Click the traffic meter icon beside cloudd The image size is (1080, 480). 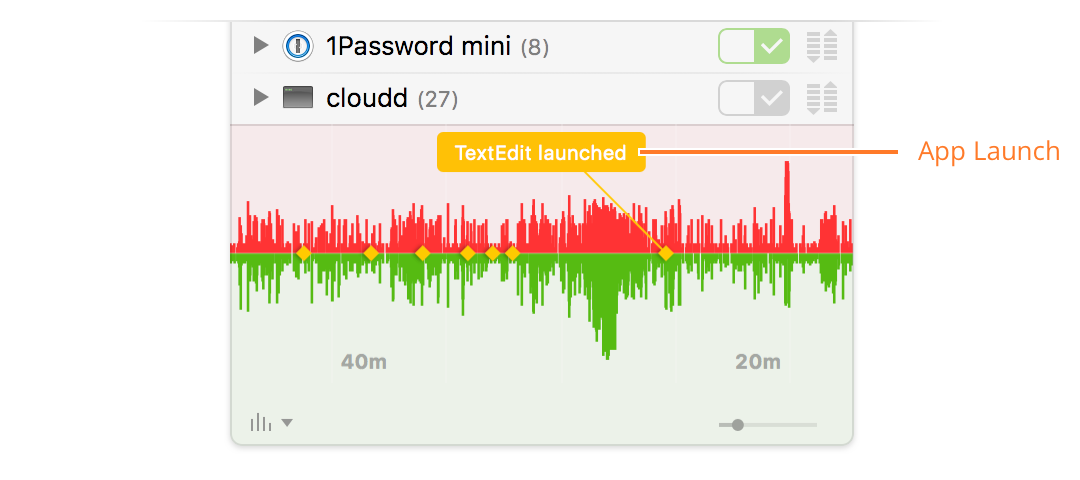(x=822, y=98)
